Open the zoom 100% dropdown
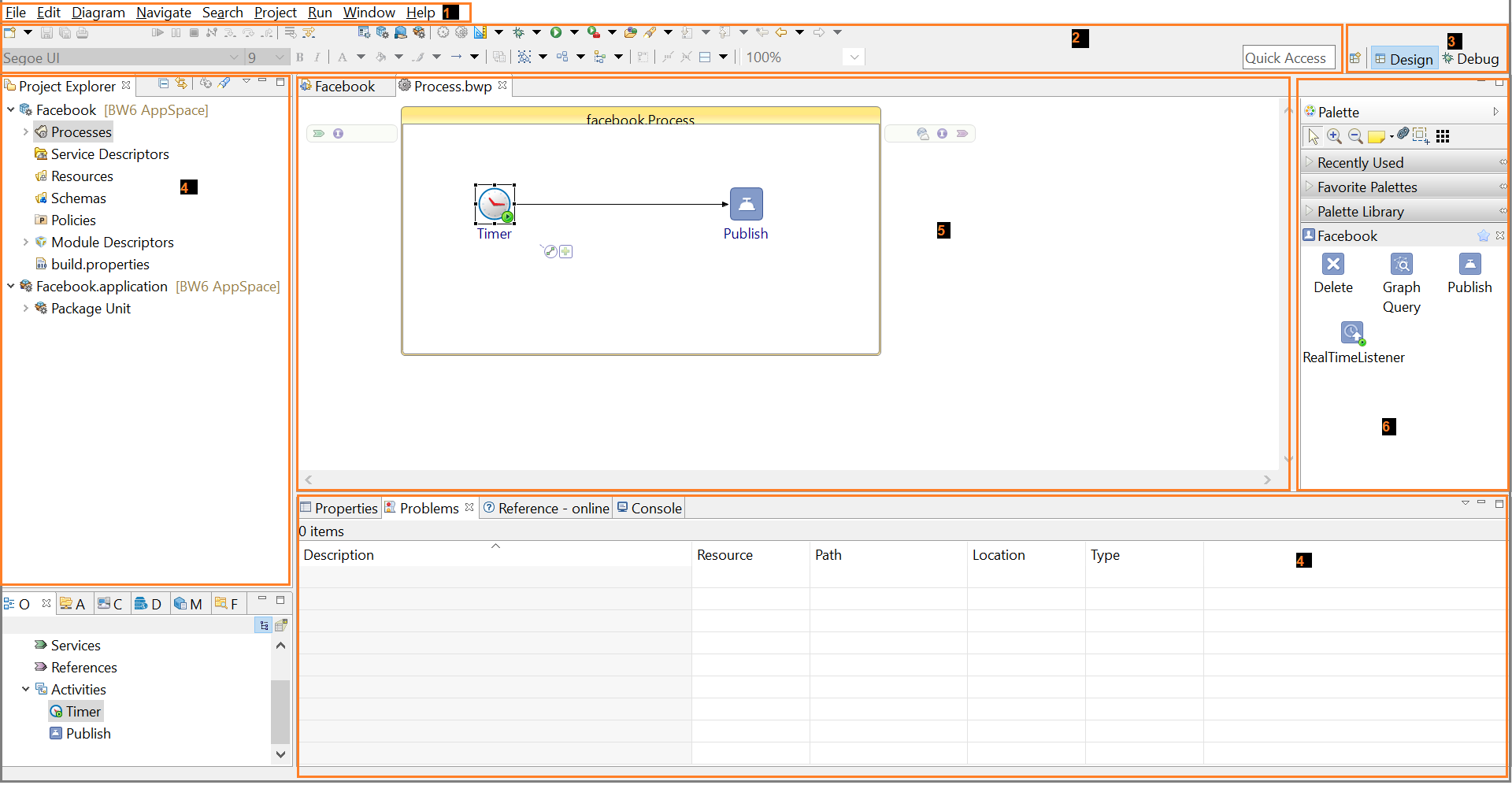This screenshot has width=1512, height=785. 854,57
